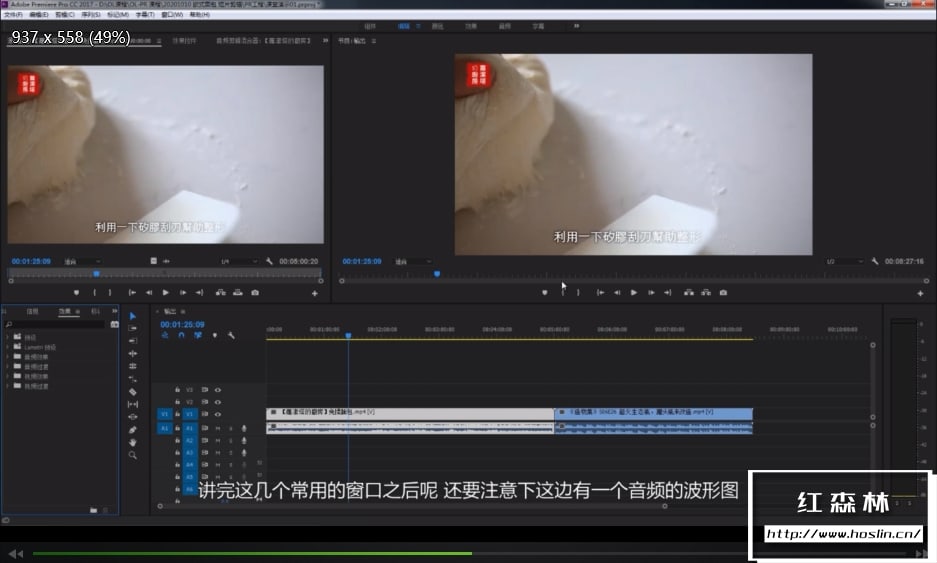This screenshot has height=563, width=937.
Task: Select the Pen tool
Action: pyautogui.click(x=133, y=429)
